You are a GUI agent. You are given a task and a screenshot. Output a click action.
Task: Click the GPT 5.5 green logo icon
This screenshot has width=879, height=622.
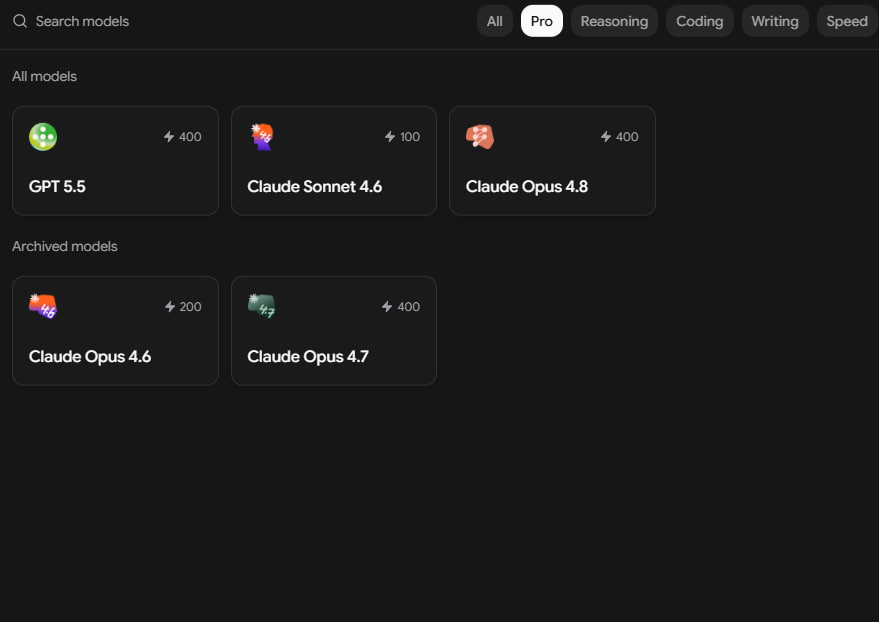point(43,137)
